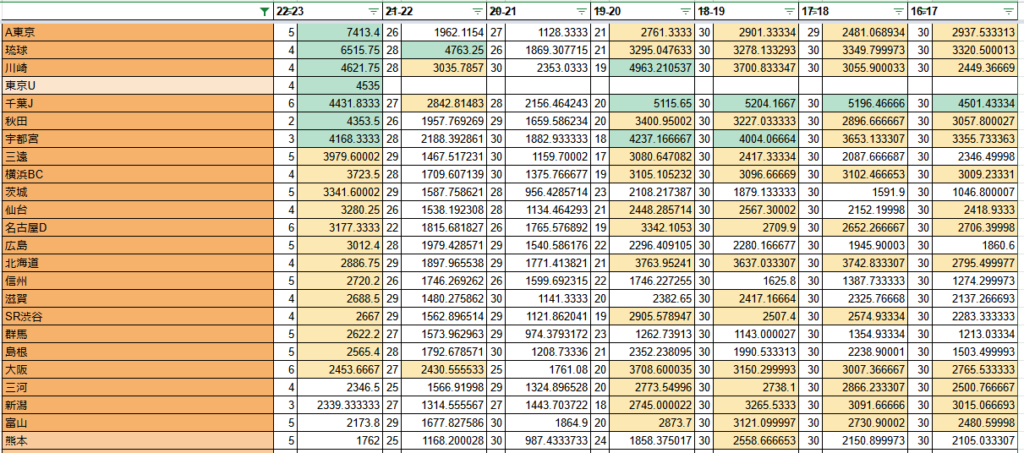This screenshot has height=453, width=1024.
Task: Select the green cell with value 7413.4
Action: point(340,32)
